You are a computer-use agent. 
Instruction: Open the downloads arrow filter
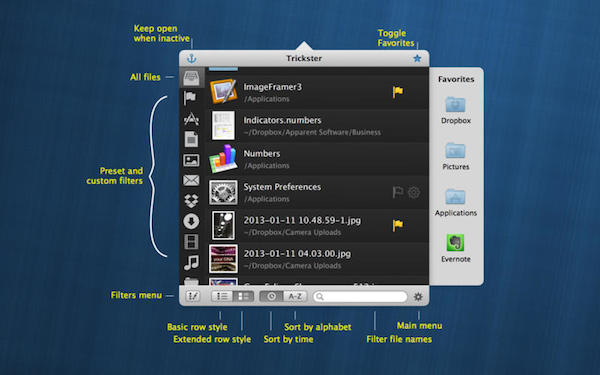(x=191, y=221)
